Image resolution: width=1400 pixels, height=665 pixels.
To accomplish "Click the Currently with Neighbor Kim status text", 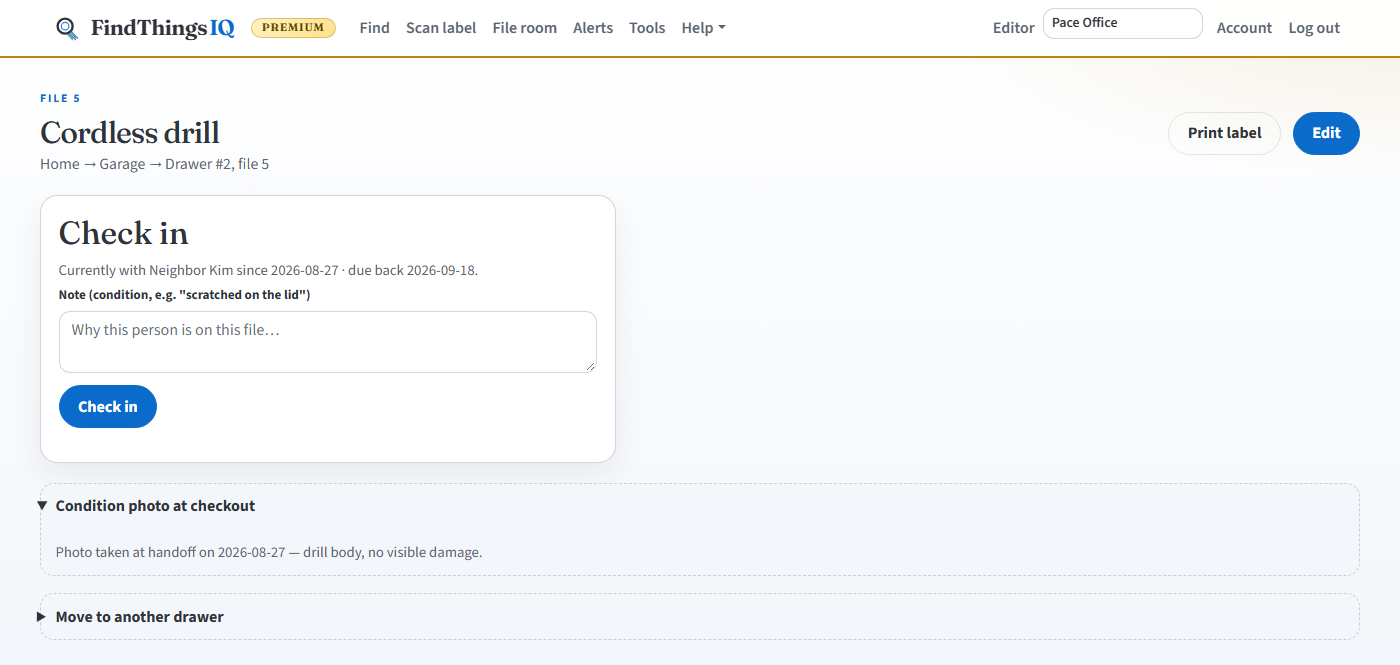I will [268, 270].
